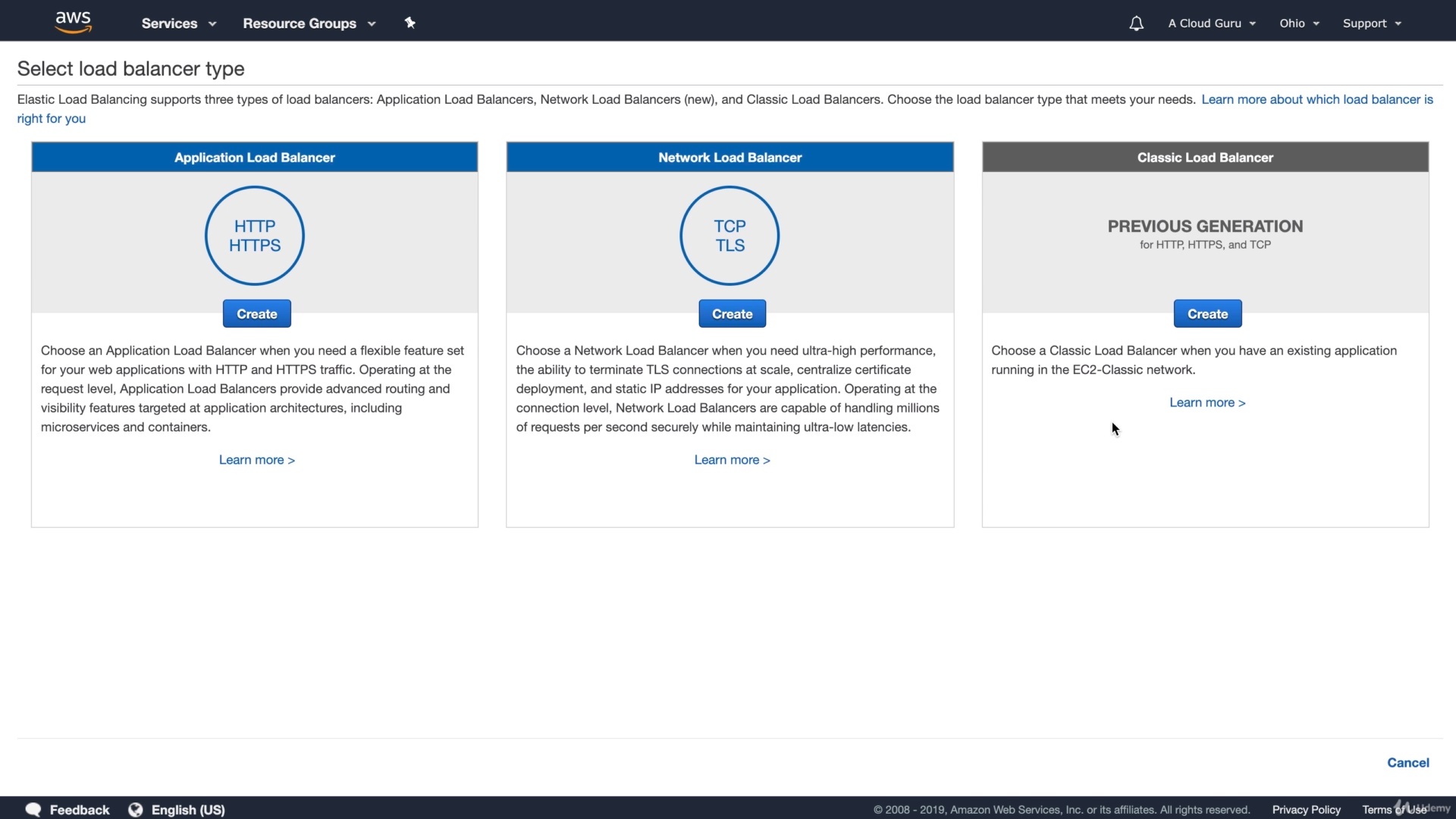Open Learn more under Application Load Balancer
This screenshot has height=819, width=1456.
point(256,460)
